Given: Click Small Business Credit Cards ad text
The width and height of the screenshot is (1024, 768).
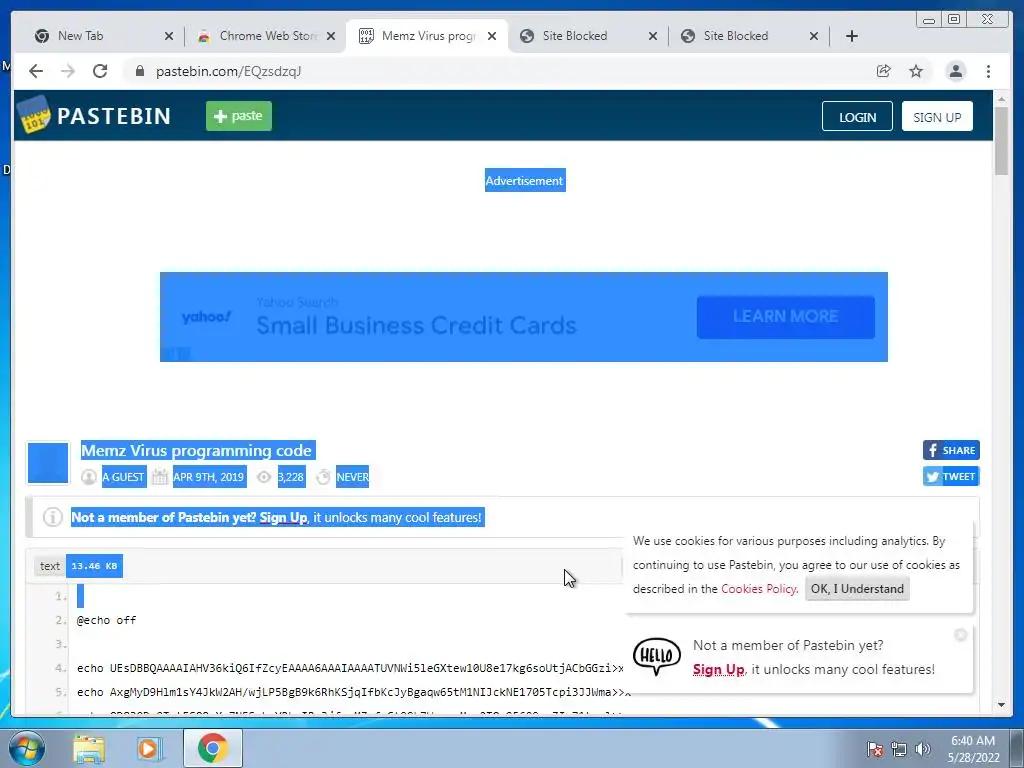Looking at the screenshot, I should click(x=416, y=325).
